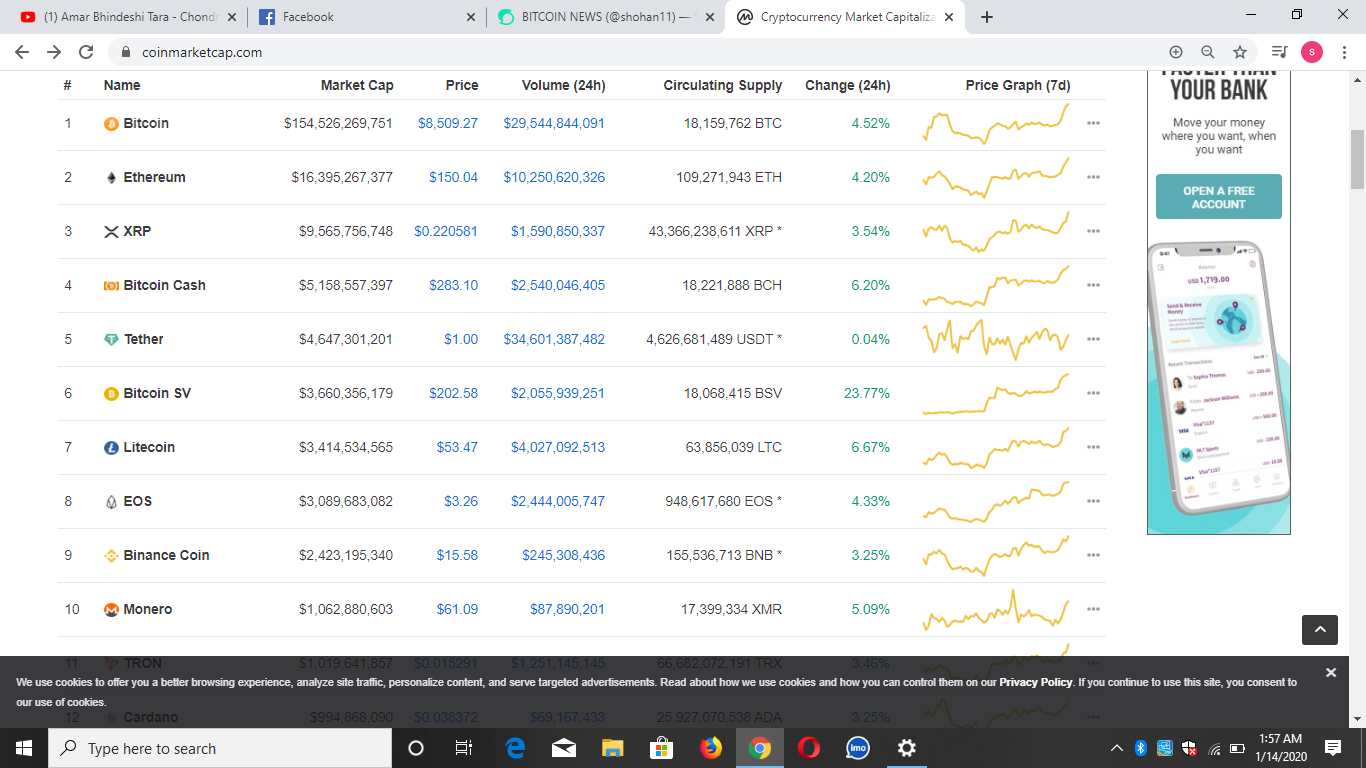Launch the imo app from the taskbar
This screenshot has height=768, width=1366.
857,748
